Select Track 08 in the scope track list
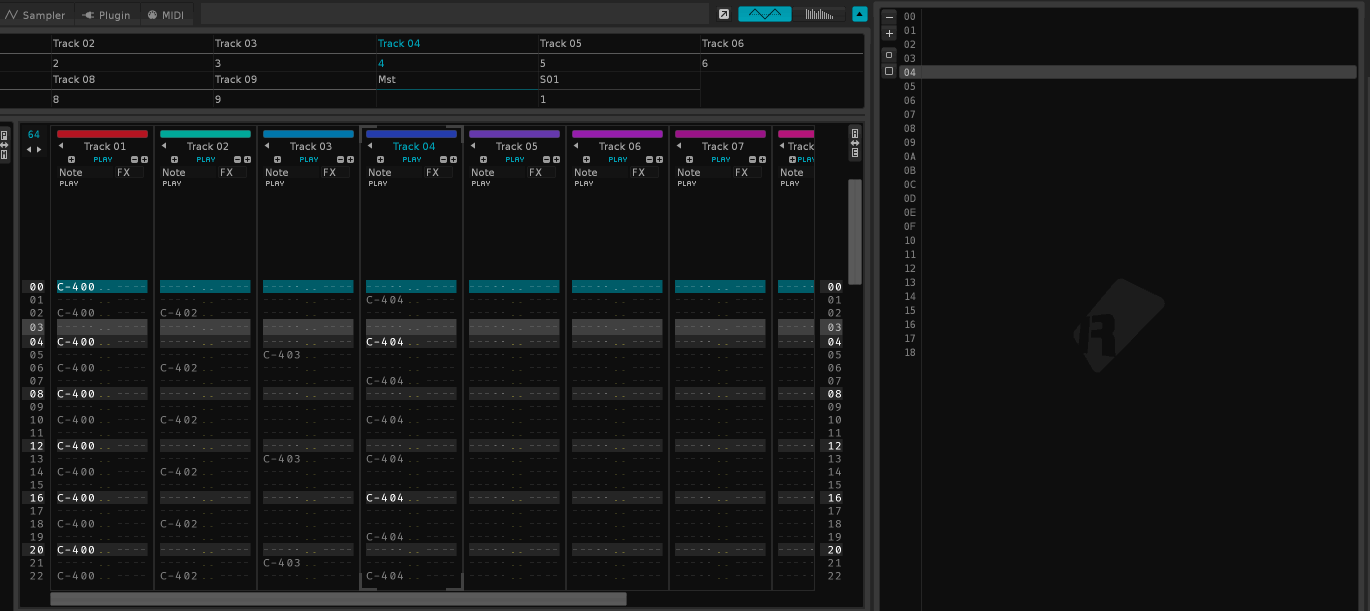Viewport: 1370px width, 611px height. pyautogui.click(x=74, y=79)
